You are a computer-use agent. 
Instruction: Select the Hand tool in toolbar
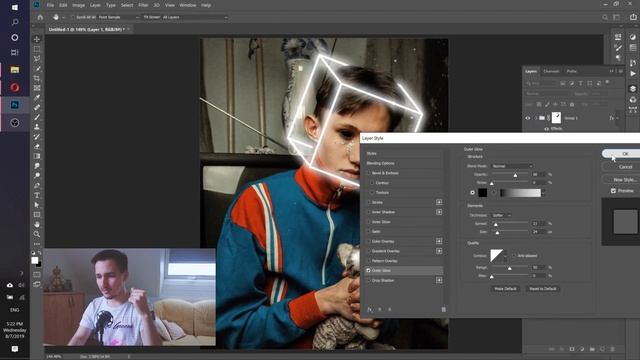pos(37,224)
